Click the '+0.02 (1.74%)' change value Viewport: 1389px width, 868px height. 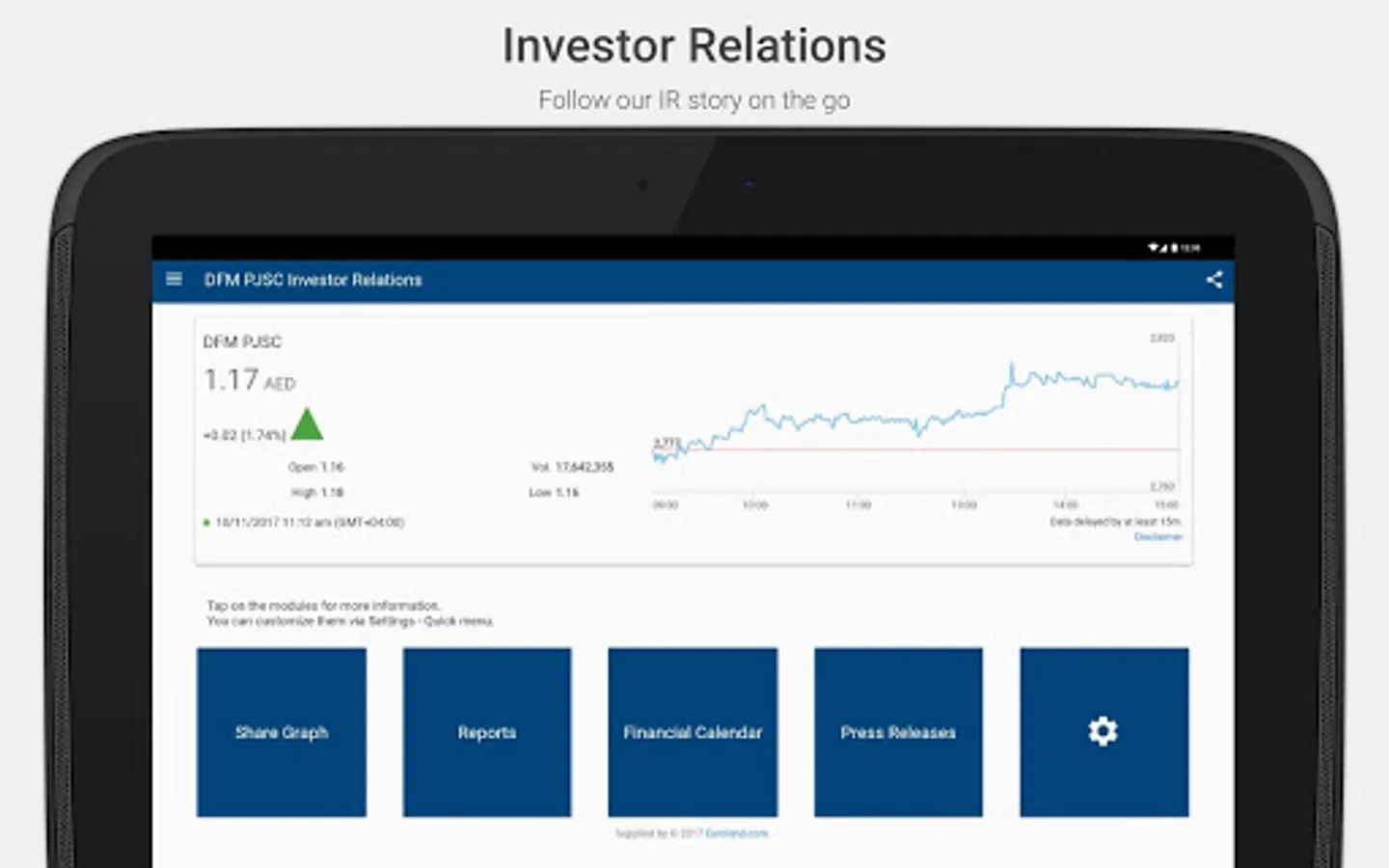tap(244, 435)
